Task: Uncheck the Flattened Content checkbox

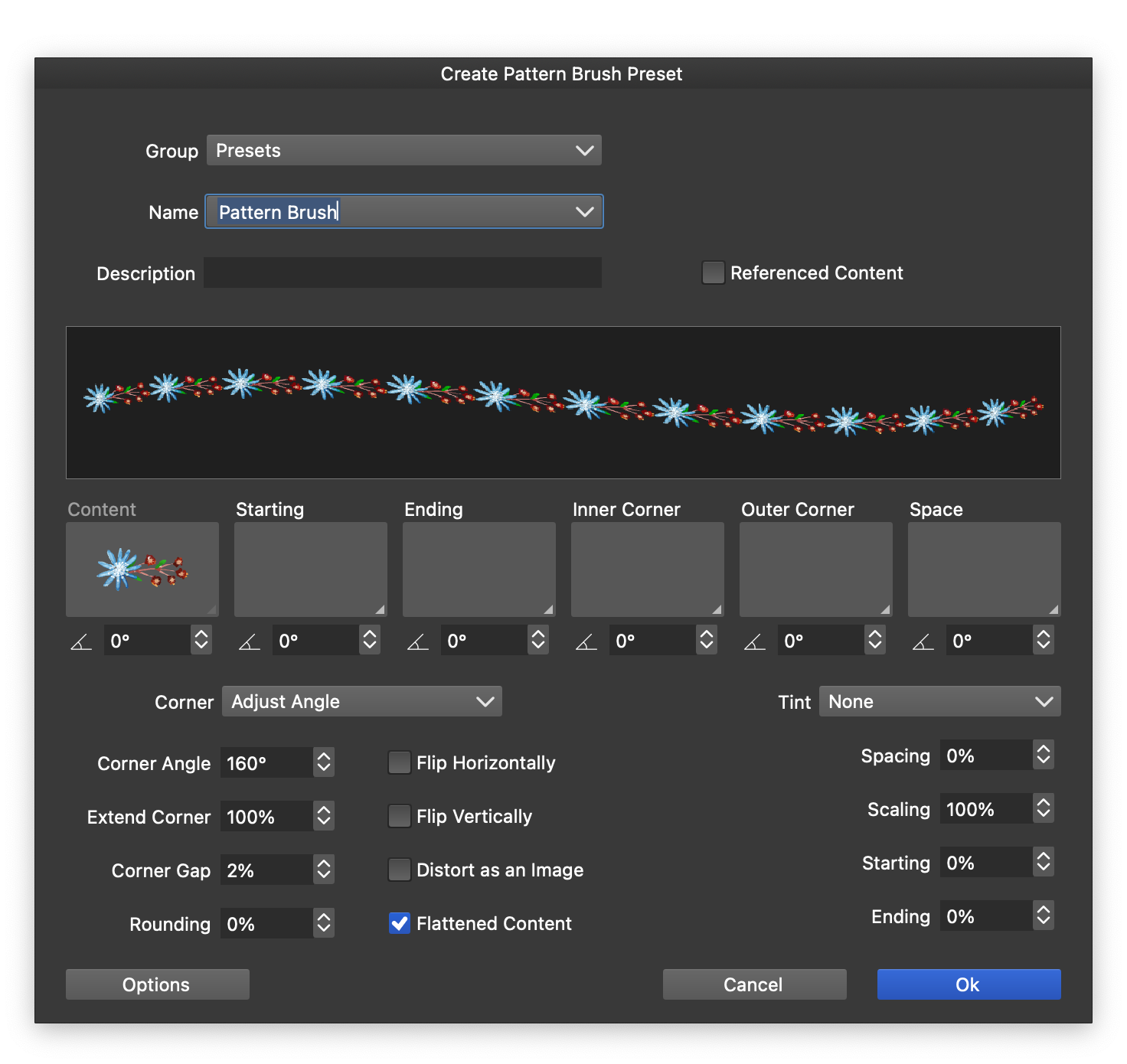Action: pos(400,924)
